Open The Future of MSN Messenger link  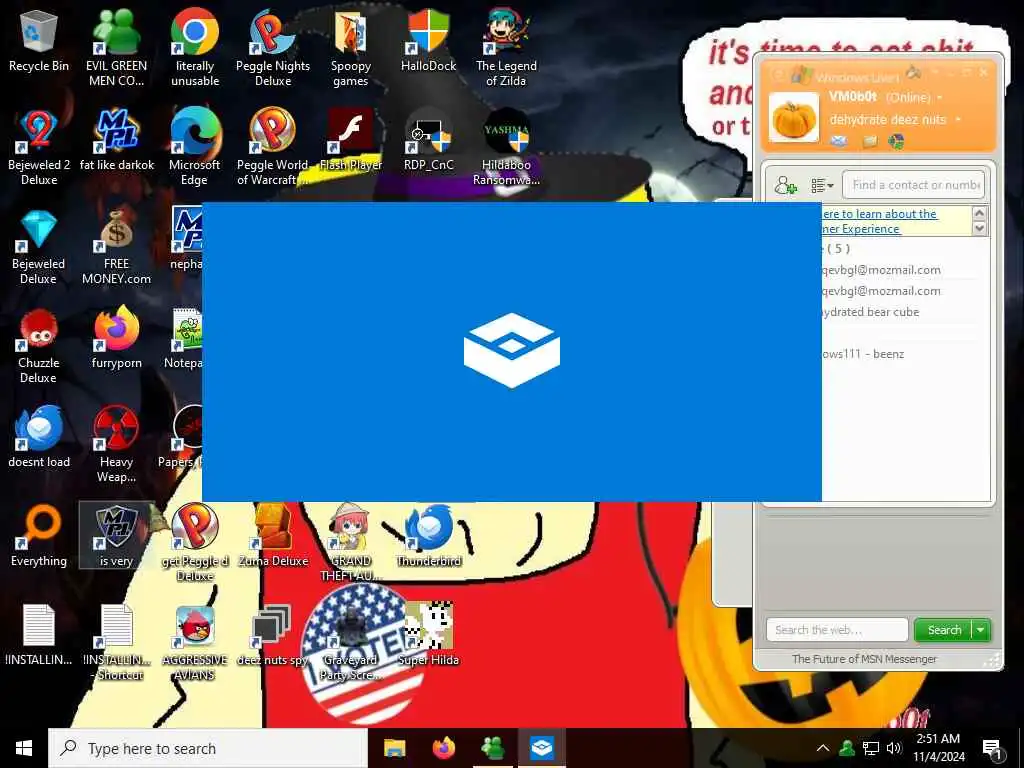tap(864, 659)
